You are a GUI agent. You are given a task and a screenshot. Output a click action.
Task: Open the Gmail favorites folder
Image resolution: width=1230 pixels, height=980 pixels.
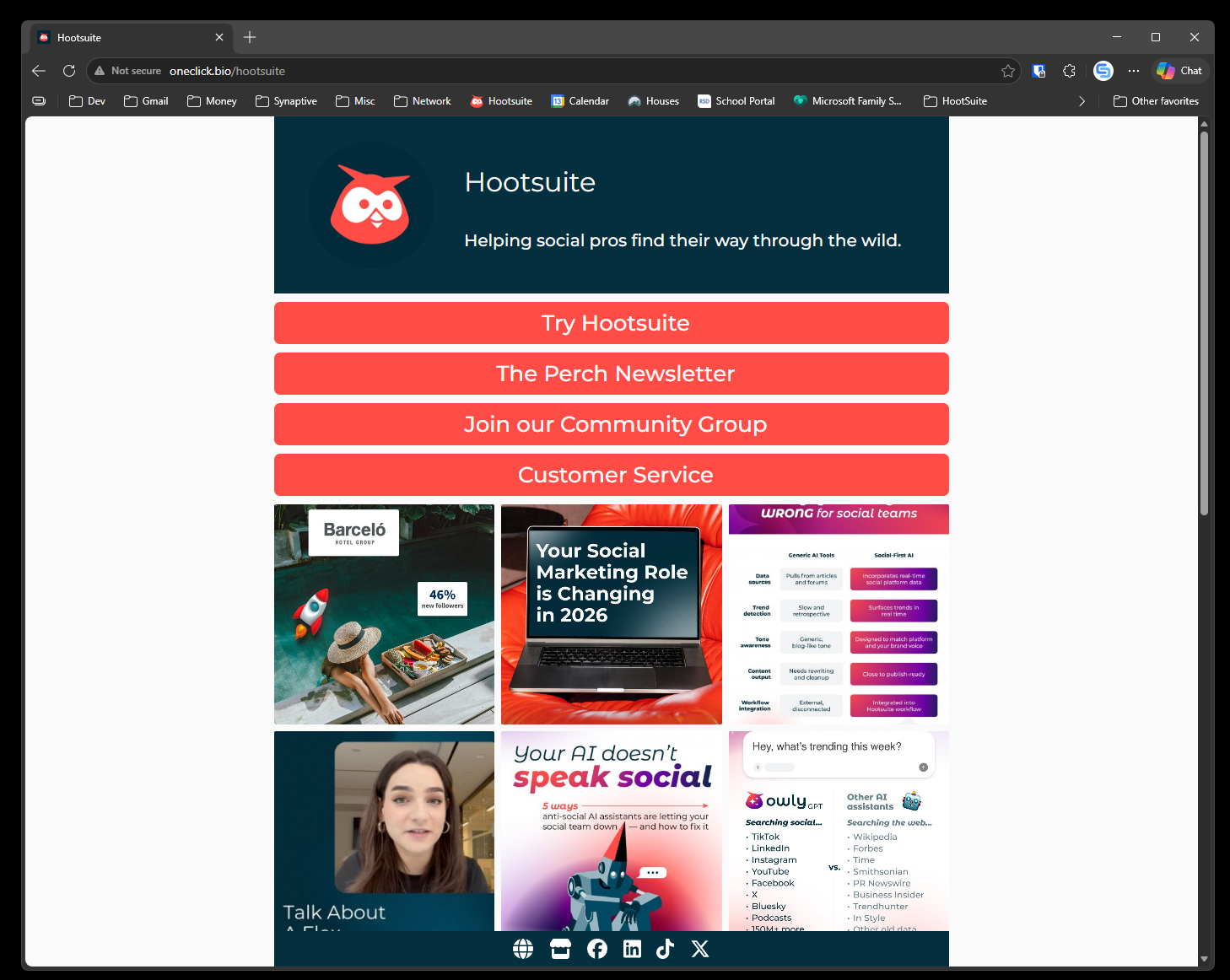pyautogui.click(x=146, y=101)
